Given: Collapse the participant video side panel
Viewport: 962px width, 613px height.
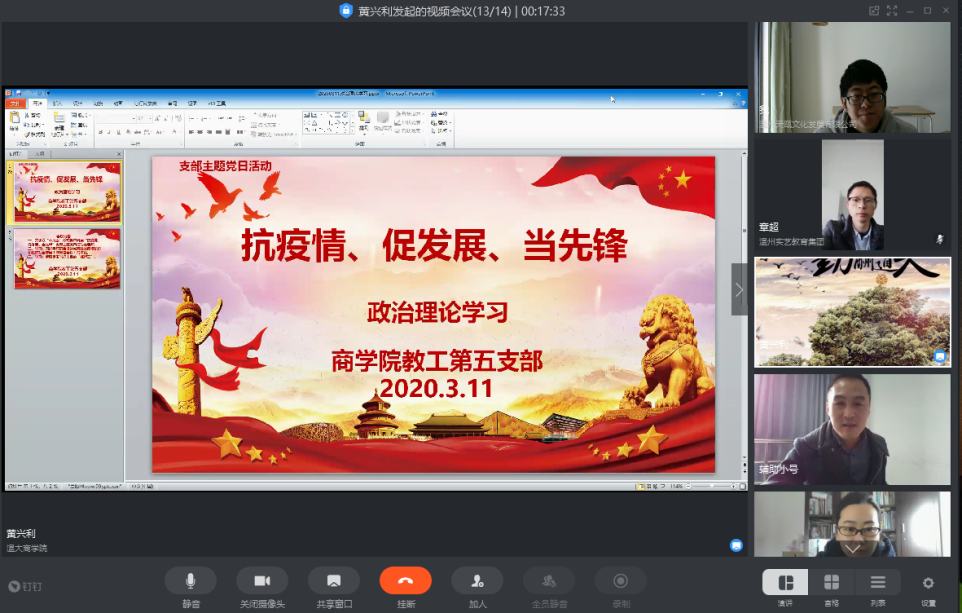Looking at the screenshot, I should [739, 290].
